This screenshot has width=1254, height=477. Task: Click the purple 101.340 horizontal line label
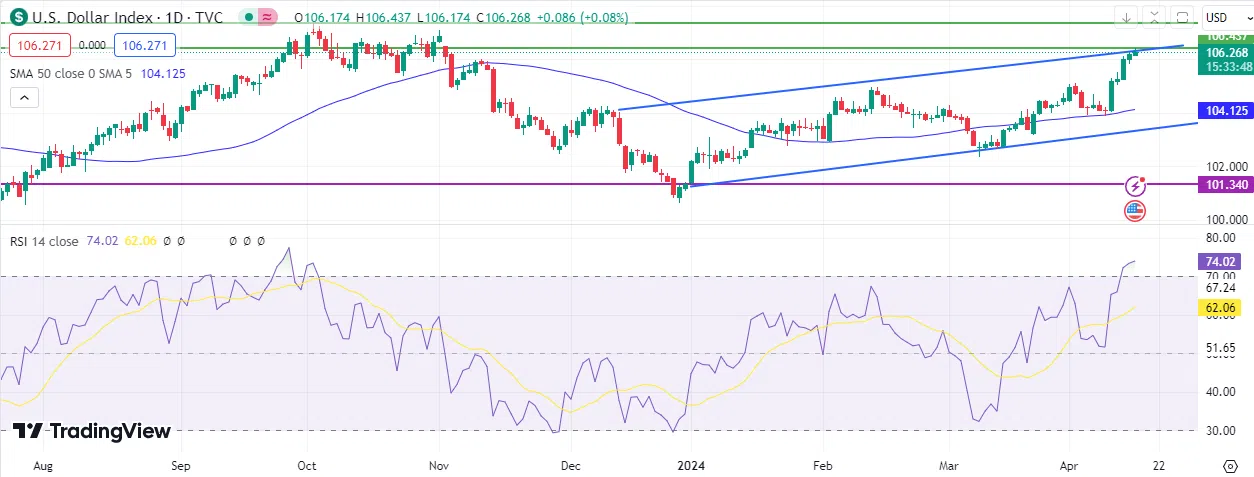(x=1225, y=184)
